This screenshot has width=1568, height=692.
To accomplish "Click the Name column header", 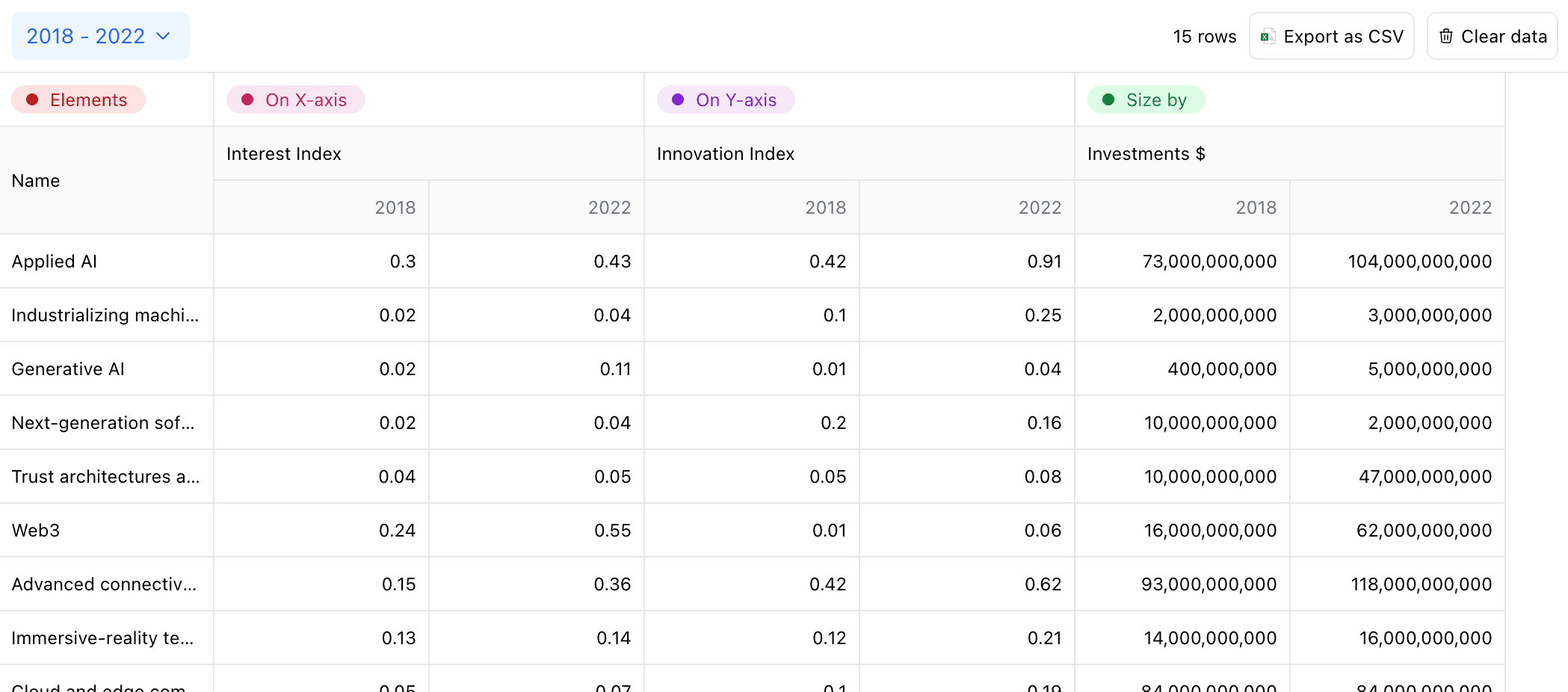I will click(36, 181).
